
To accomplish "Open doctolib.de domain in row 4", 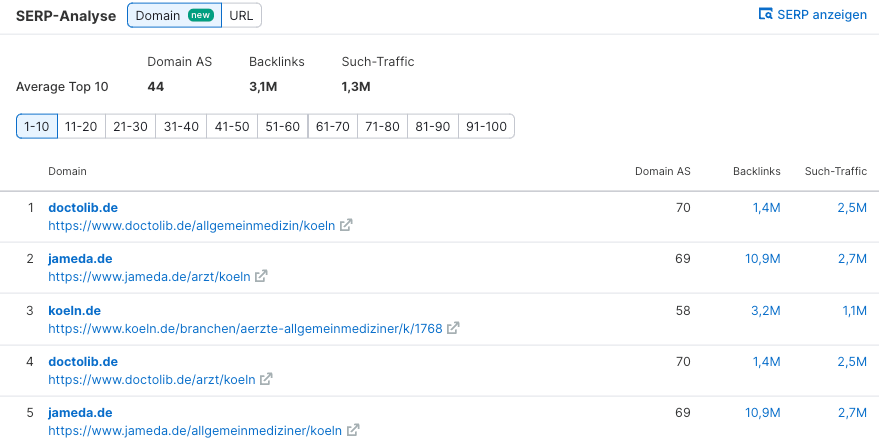I will tap(83, 361).
